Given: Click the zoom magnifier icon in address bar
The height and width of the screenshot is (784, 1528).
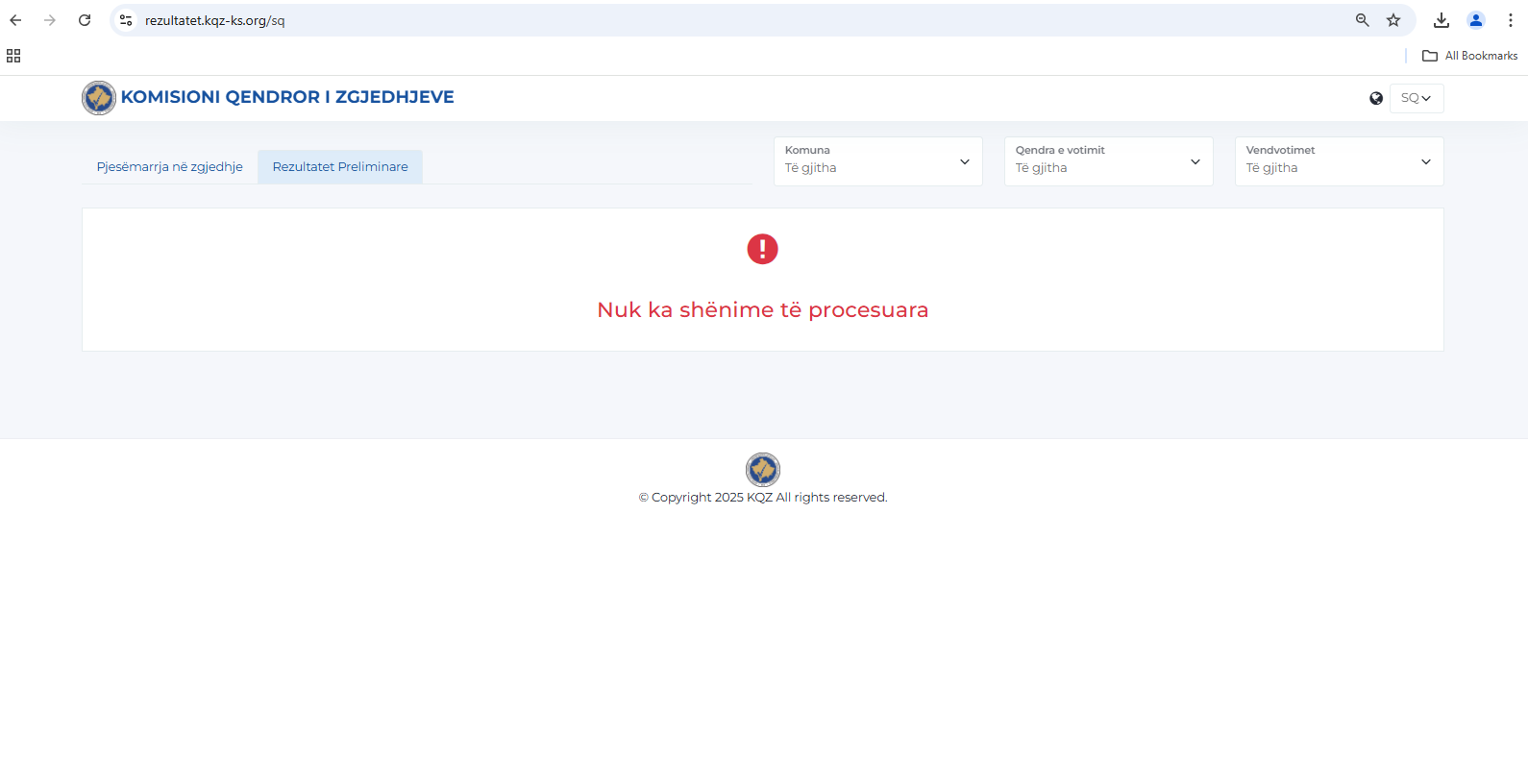Looking at the screenshot, I should [x=1362, y=20].
